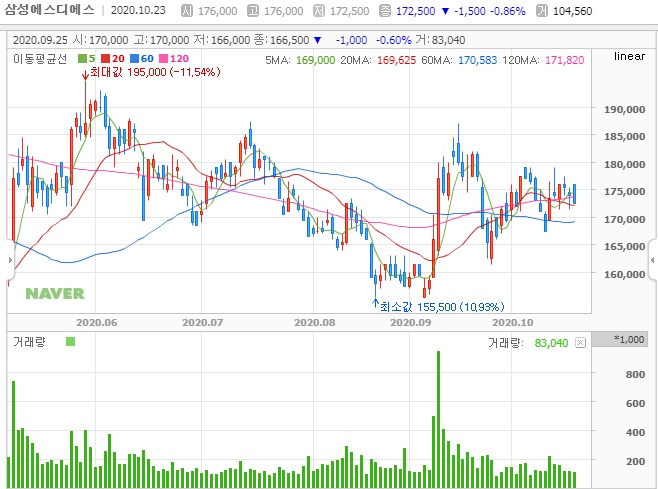The height and width of the screenshot is (489, 658).
Task: Click the low price icon in header
Action: point(319,11)
